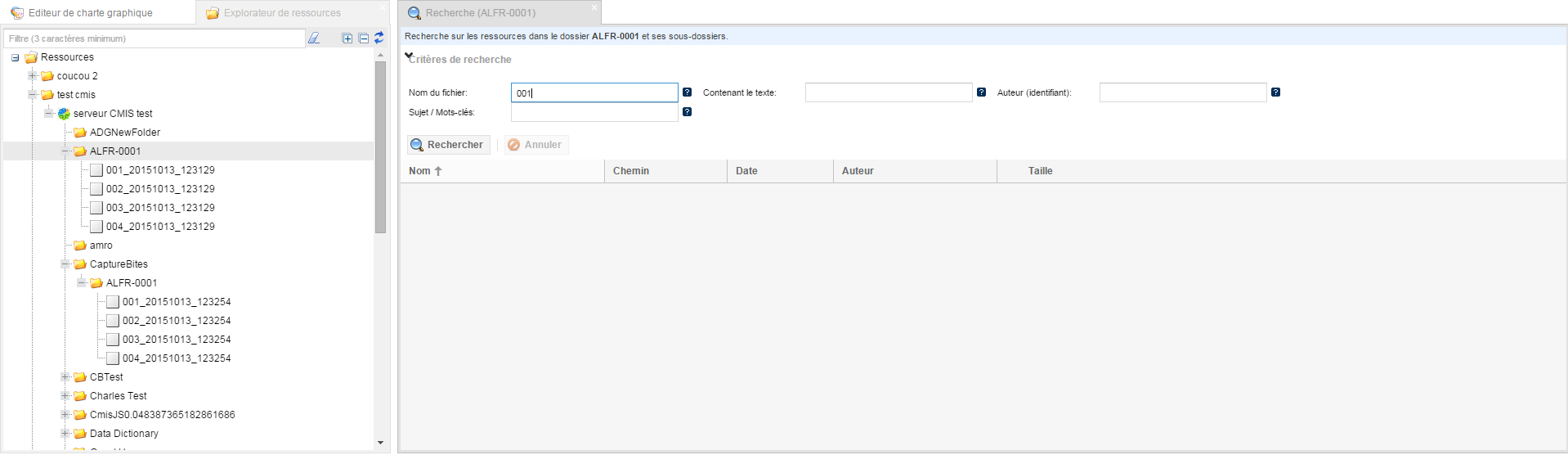This screenshot has width=1568, height=455.
Task: Click help icon next to Auteur (identifiant)
Action: click(x=1275, y=92)
